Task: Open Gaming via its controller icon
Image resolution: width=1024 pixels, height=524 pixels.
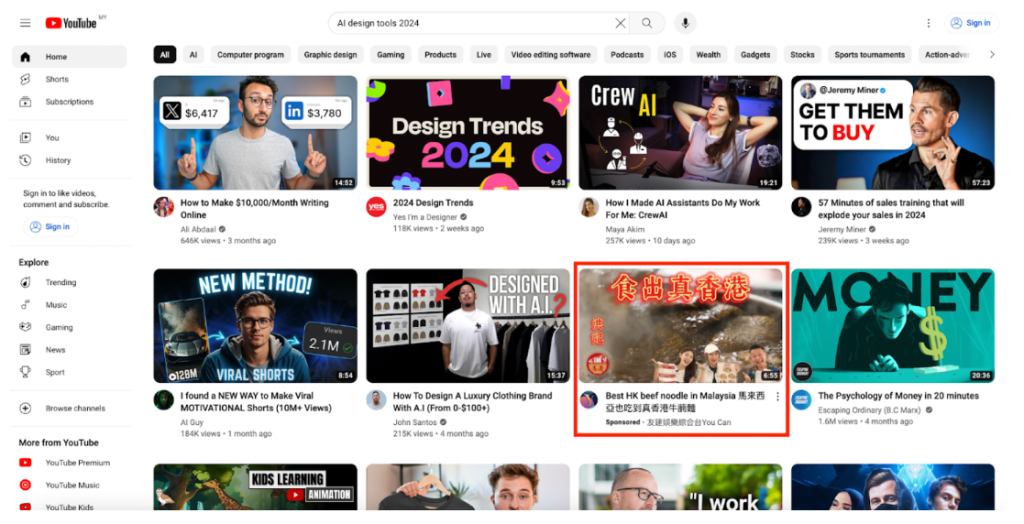Action: point(25,327)
